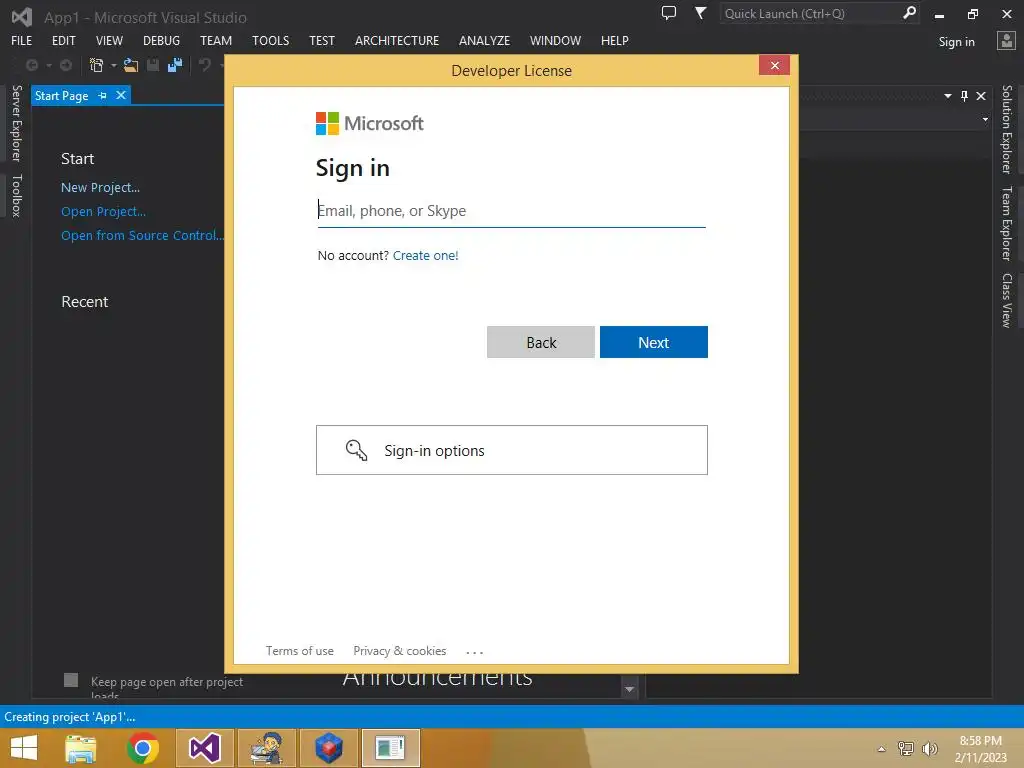This screenshot has height=768, width=1024.
Task: Click Sign in at Visual Studio's top right
Action: pos(957,42)
